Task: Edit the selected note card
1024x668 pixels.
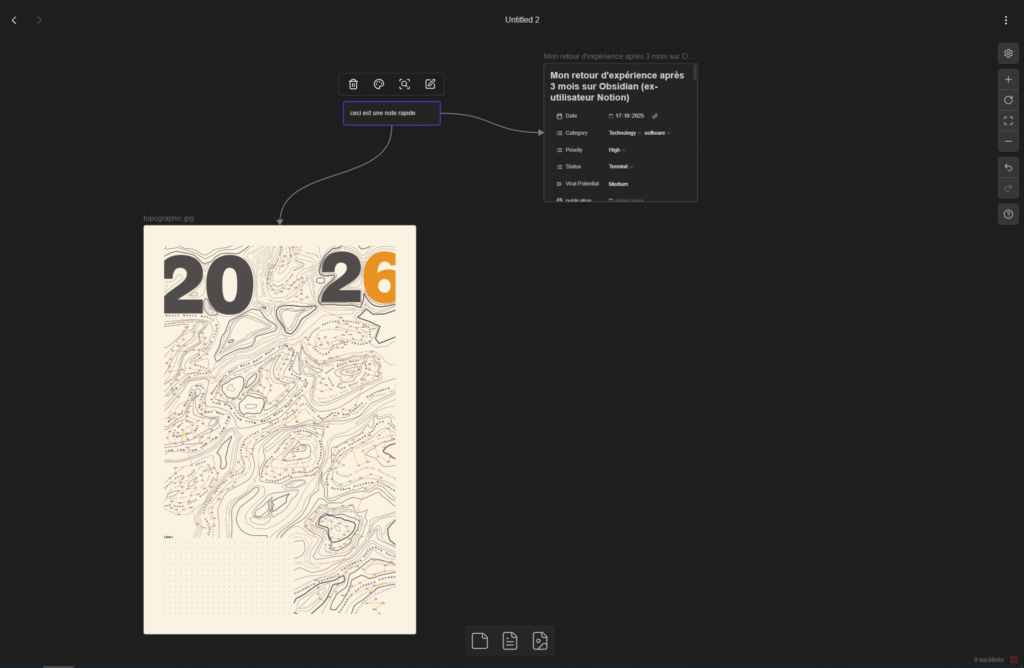Action: coord(431,85)
